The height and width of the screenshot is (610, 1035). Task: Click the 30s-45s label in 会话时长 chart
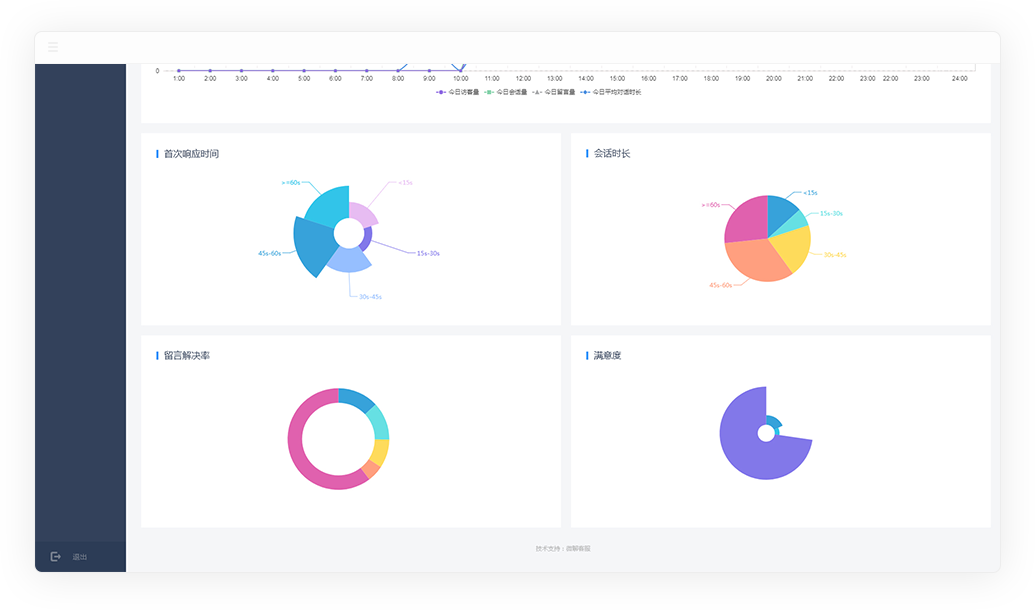835,255
